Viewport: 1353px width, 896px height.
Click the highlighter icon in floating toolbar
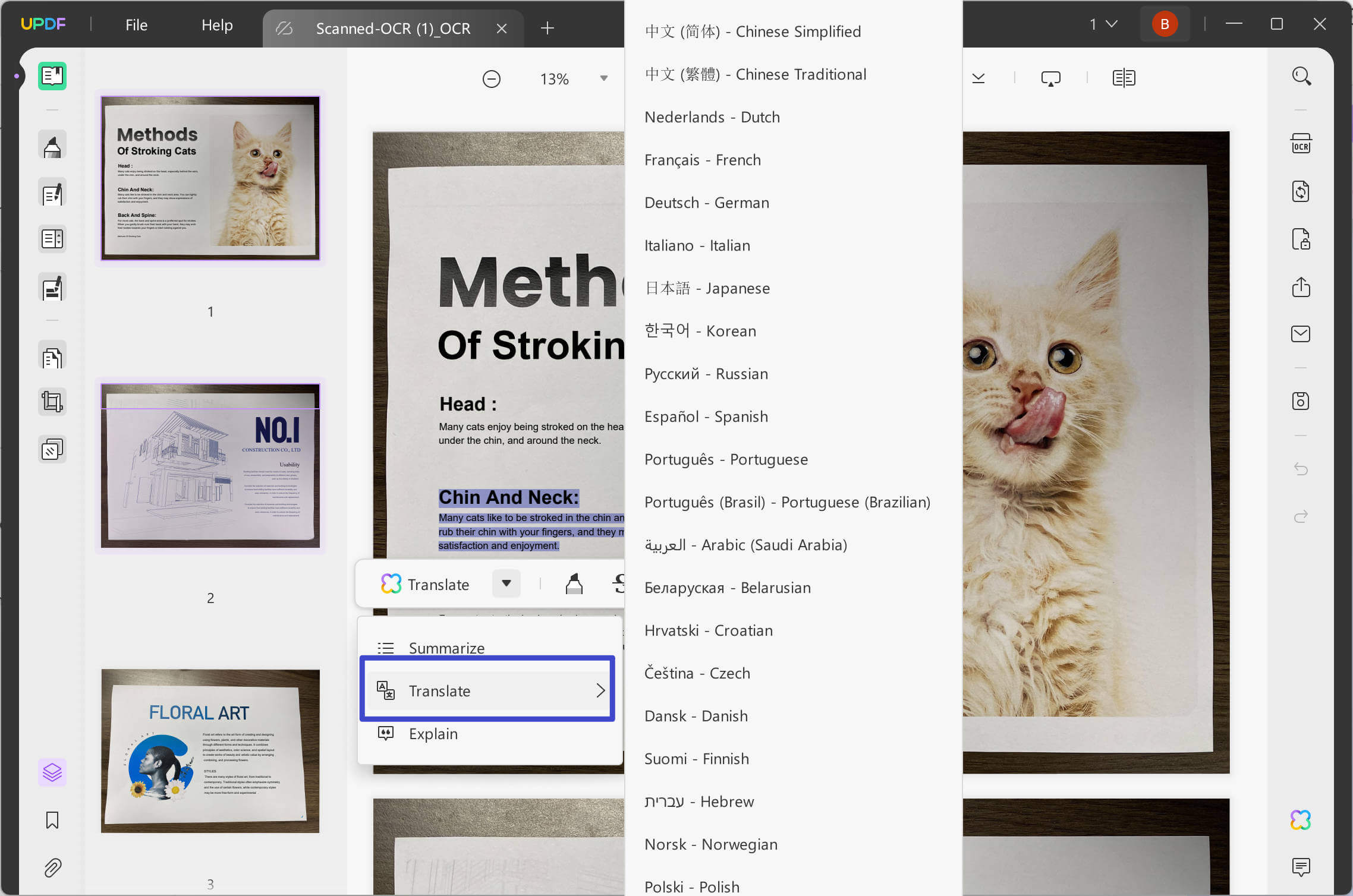click(x=574, y=584)
